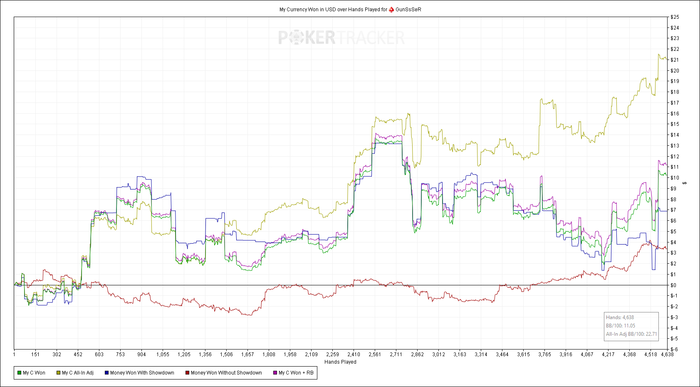
Task: Click the green My C Won legend swatch
Action: point(20,373)
